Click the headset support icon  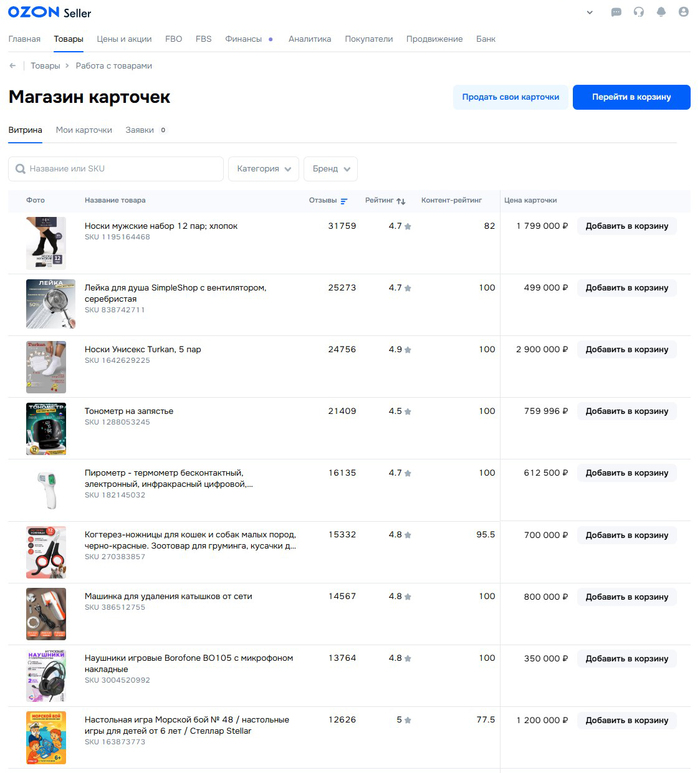pyautogui.click(x=639, y=13)
